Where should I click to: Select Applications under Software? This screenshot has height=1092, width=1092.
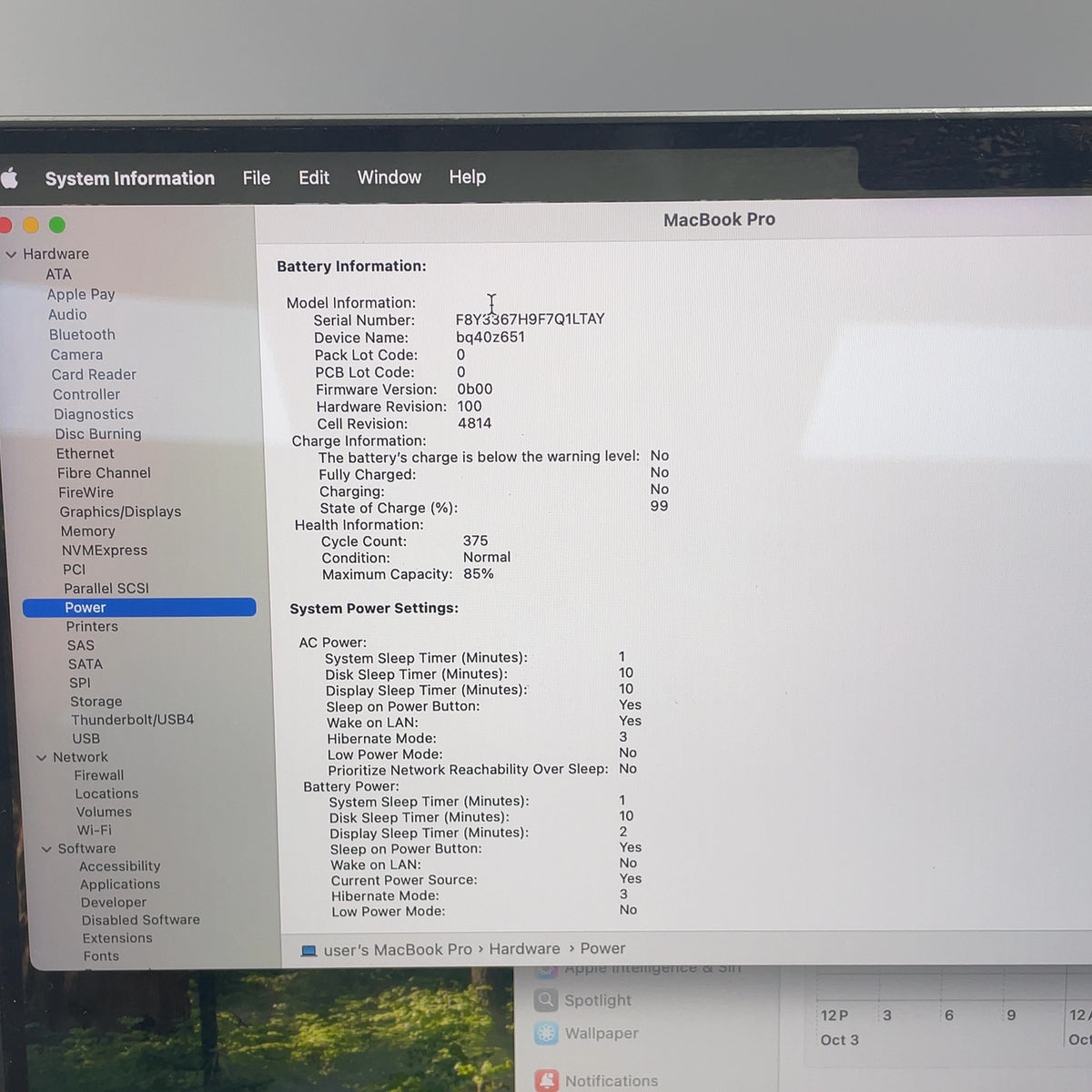point(119,884)
